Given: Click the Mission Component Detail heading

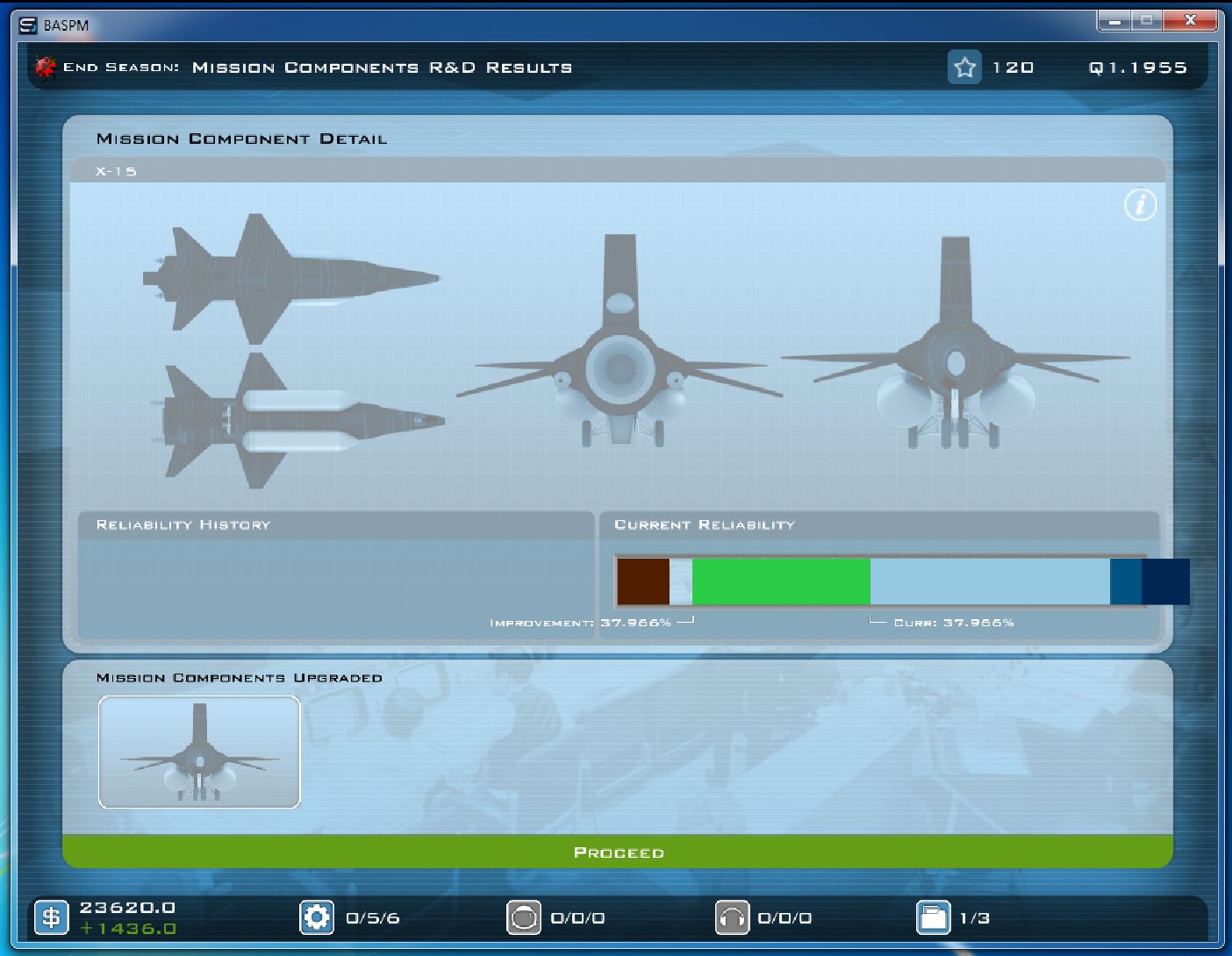Looking at the screenshot, I should (x=241, y=139).
